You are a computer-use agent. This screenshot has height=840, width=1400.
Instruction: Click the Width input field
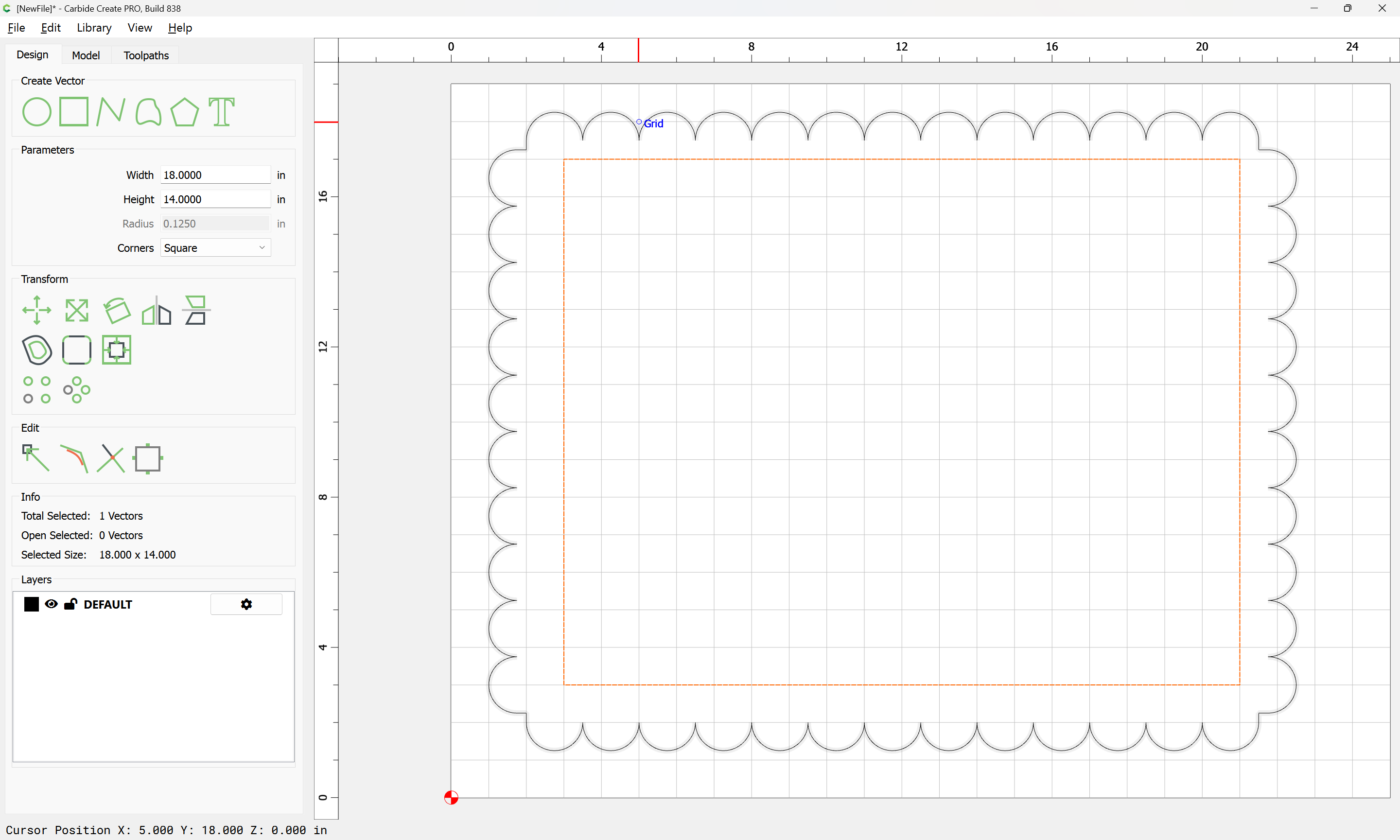pos(215,175)
